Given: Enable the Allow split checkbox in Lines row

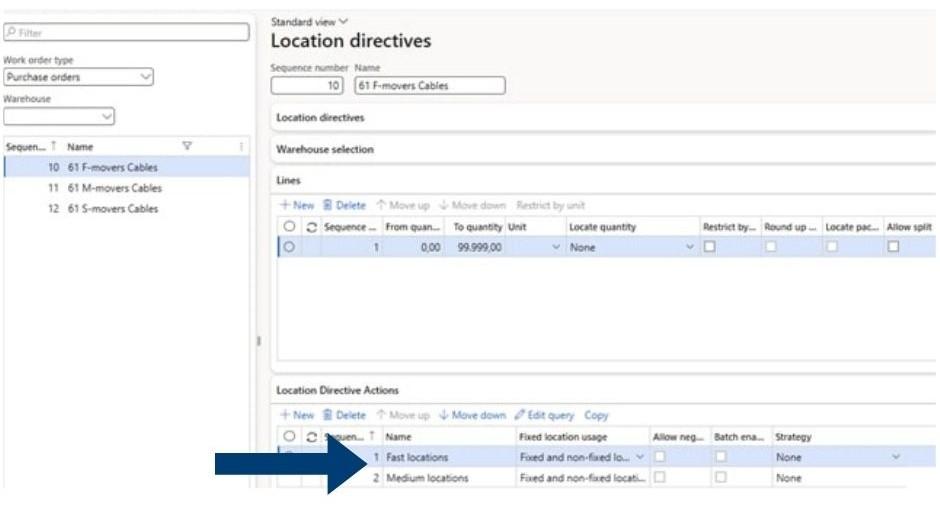Looking at the screenshot, I should point(893,247).
